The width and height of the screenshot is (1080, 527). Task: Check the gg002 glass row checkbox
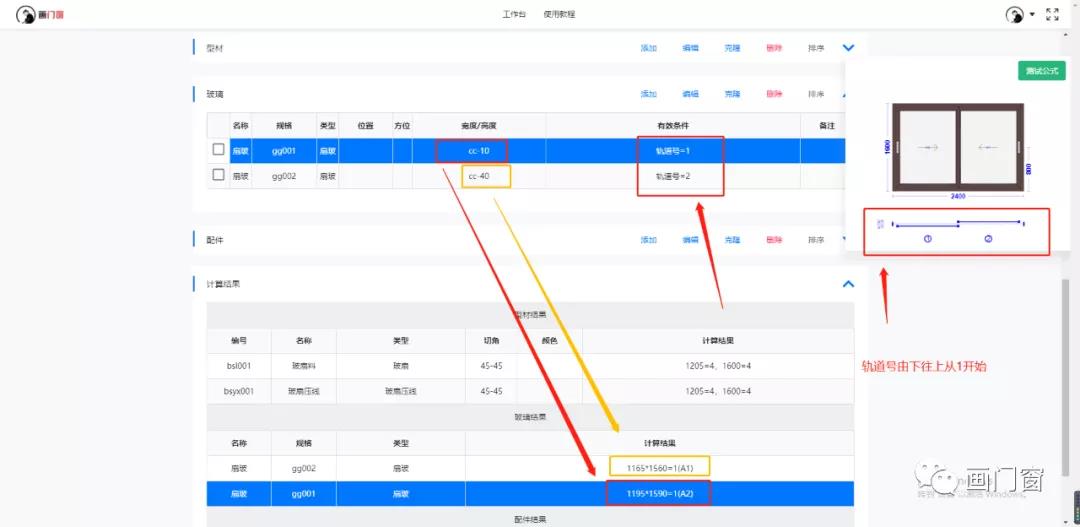218,175
